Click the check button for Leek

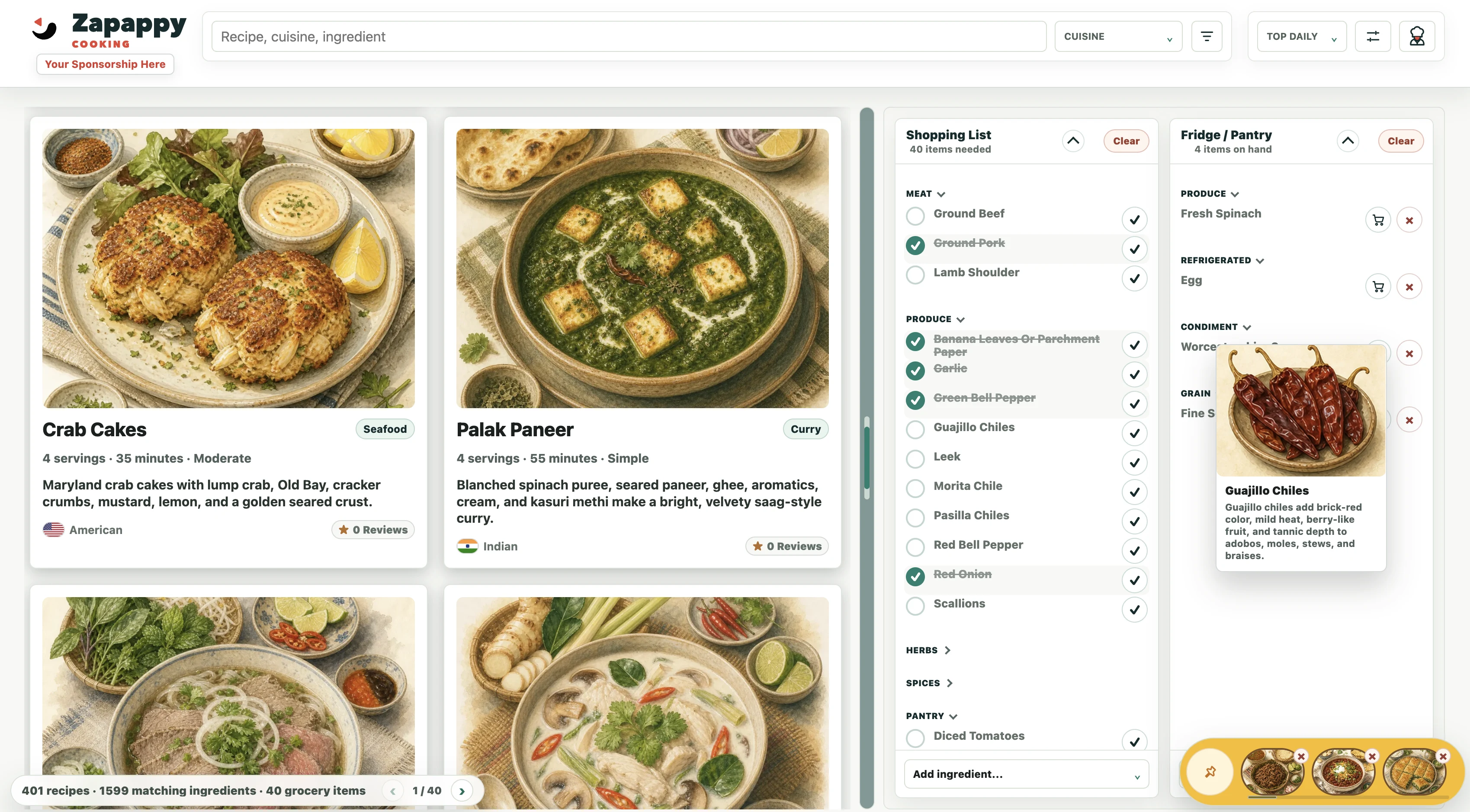click(x=1134, y=463)
